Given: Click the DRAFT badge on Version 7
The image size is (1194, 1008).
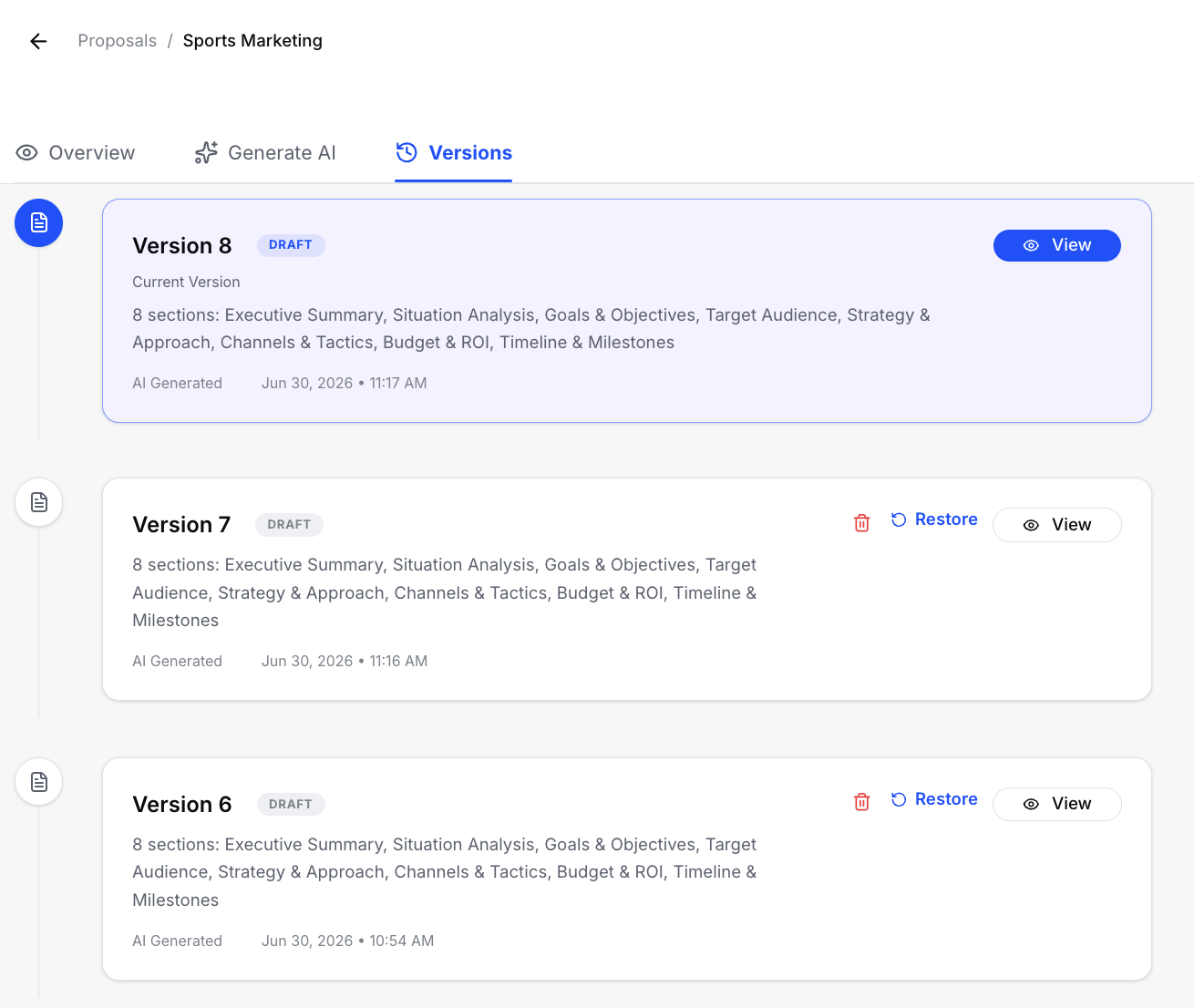Looking at the screenshot, I should [x=289, y=525].
